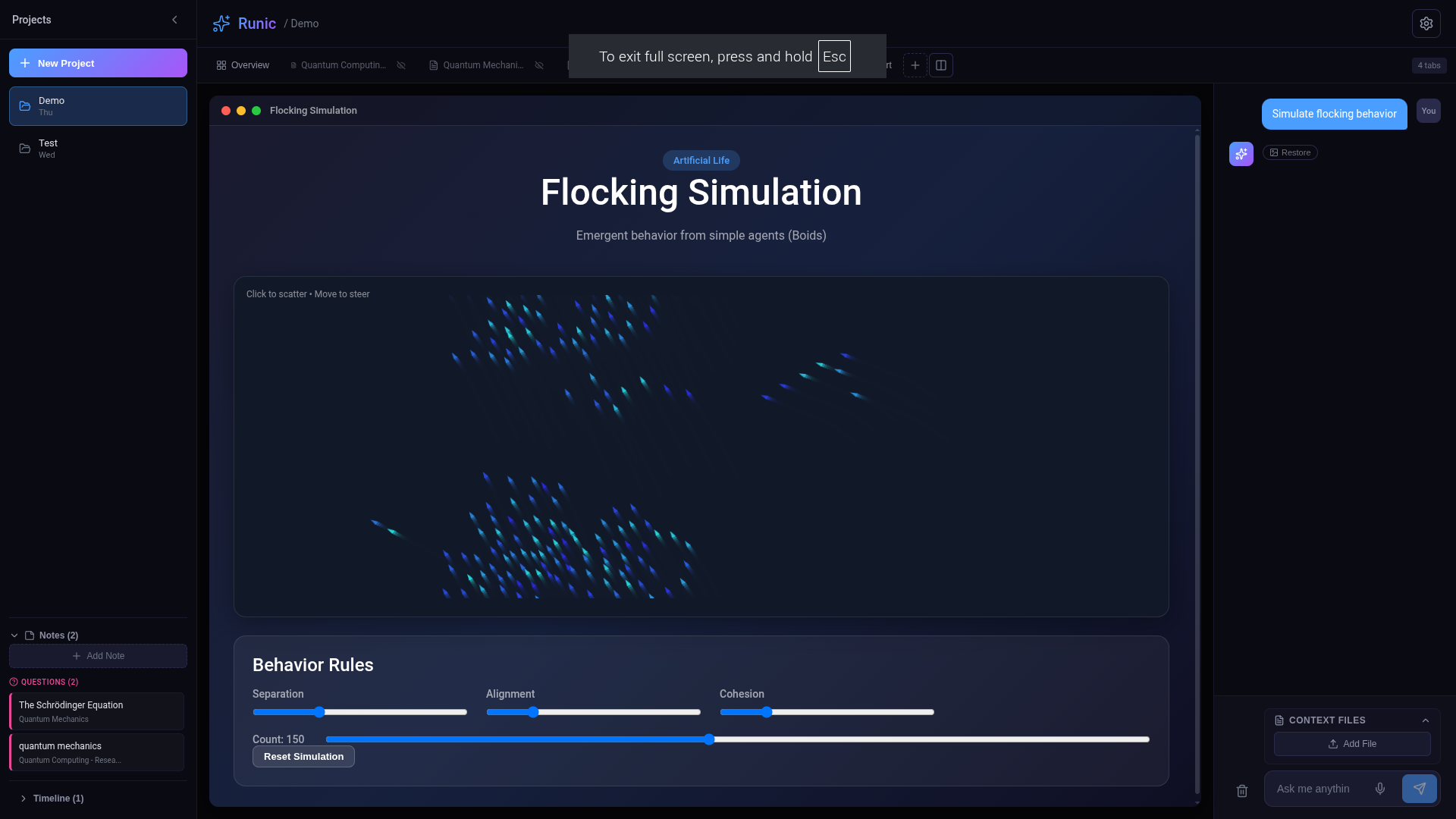Viewport: 1456px width, 819px height.
Task: Toggle visibility of Quantum Mechanics tab
Action: point(539,65)
